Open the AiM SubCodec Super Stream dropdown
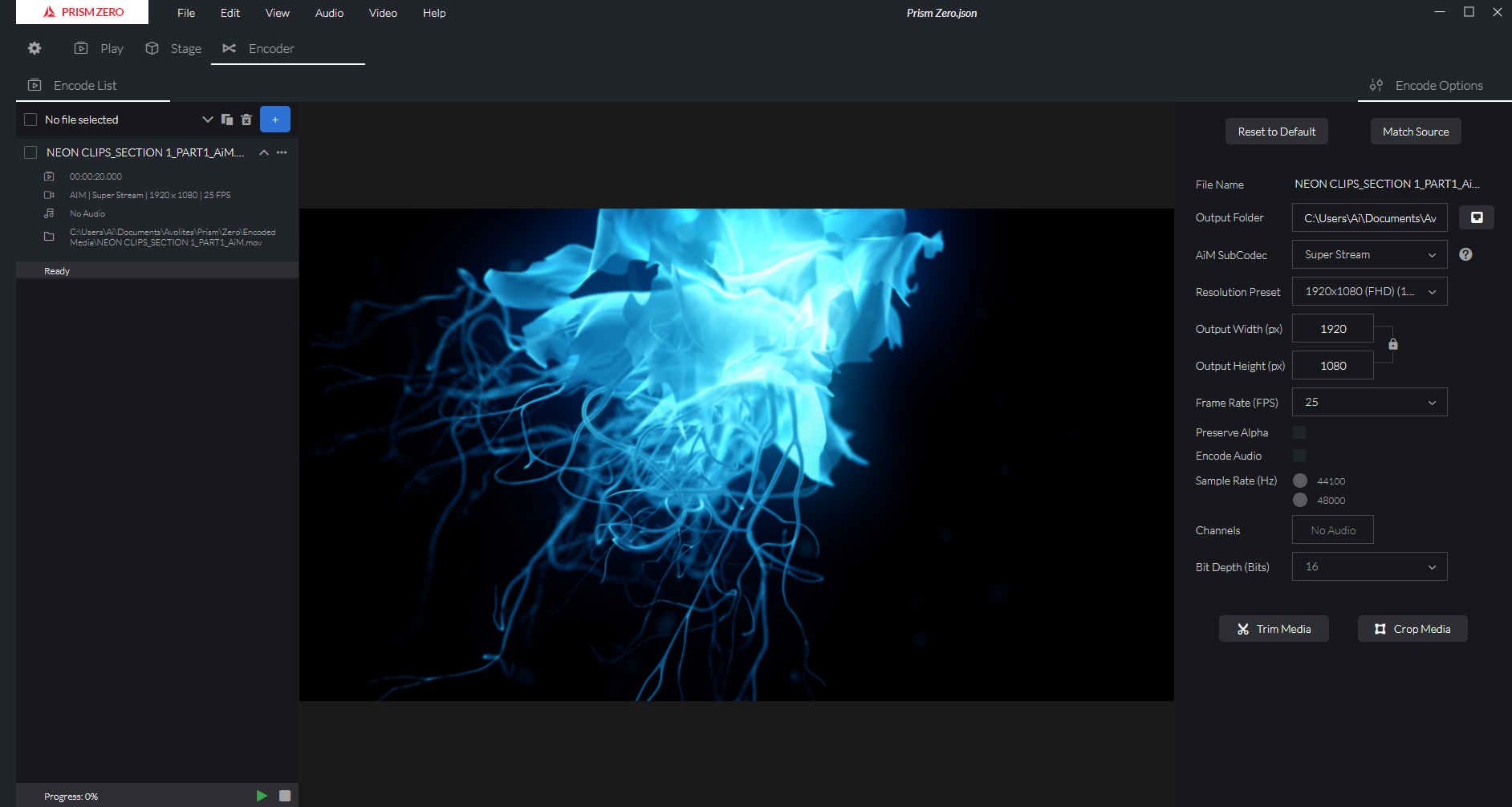The width and height of the screenshot is (1512, 807). tap(1369, 254)
